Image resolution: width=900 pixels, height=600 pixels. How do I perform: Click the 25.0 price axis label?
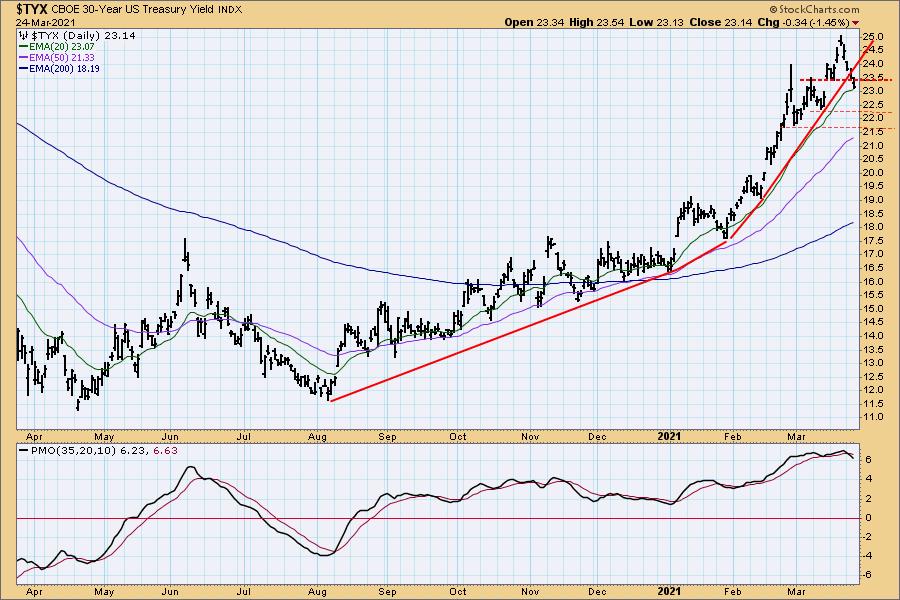tap(875, 36)
